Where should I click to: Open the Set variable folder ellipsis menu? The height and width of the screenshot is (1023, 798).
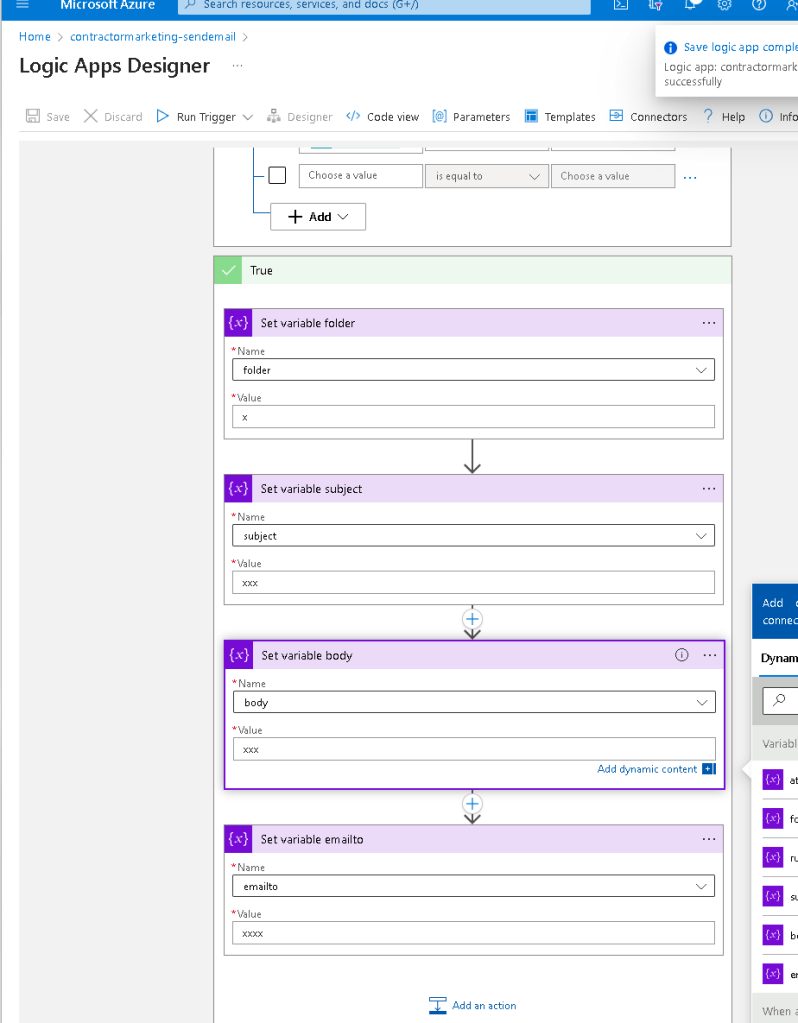point(709,323)
